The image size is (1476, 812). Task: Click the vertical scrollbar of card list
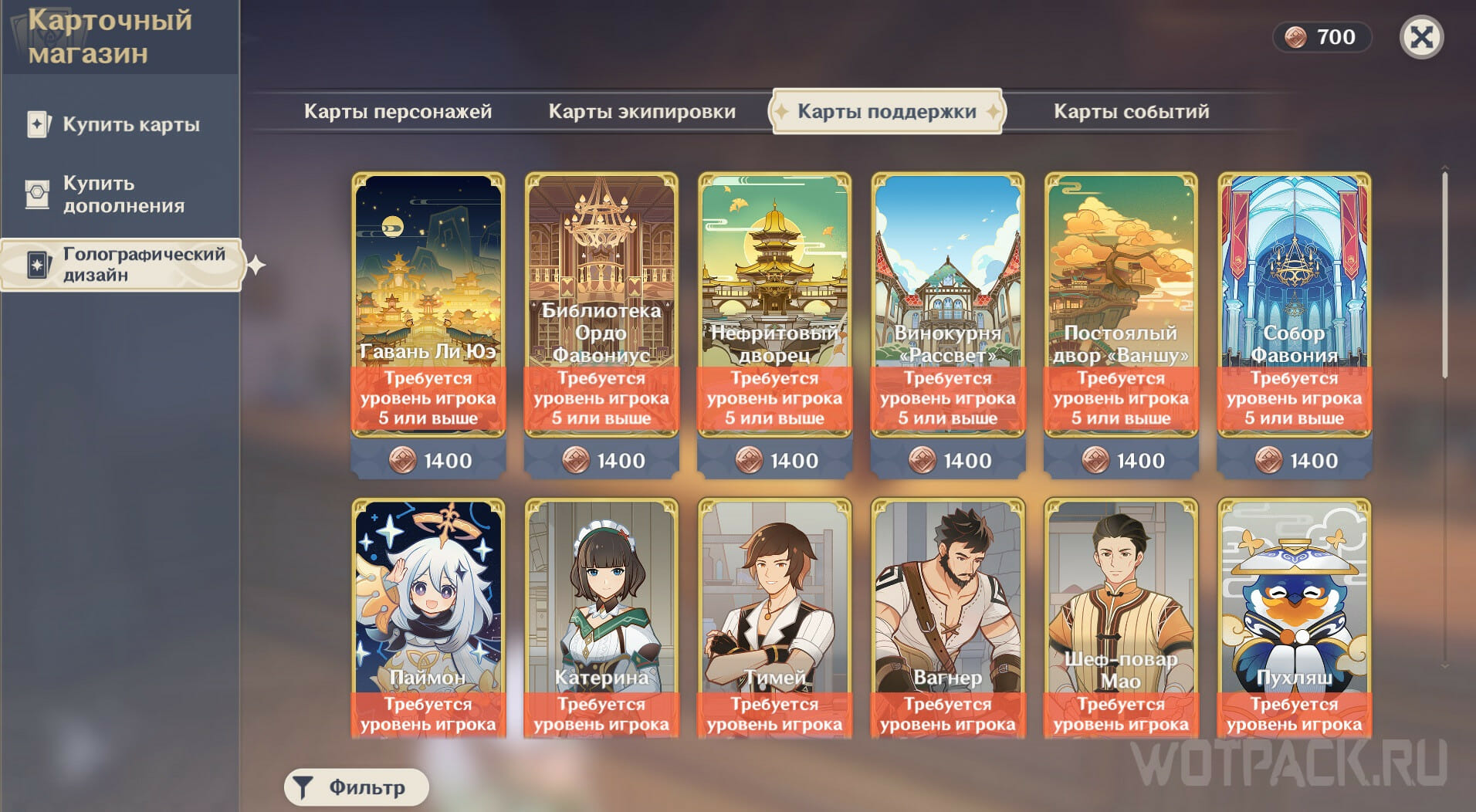coord(1444,274)
